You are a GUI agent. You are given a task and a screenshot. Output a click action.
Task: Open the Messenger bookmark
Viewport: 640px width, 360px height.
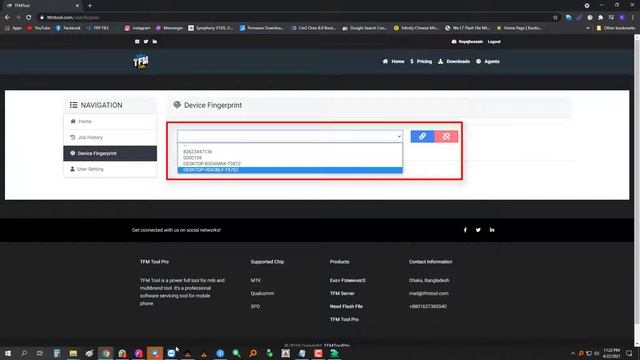pyautogui.click(x=169, y=28)
